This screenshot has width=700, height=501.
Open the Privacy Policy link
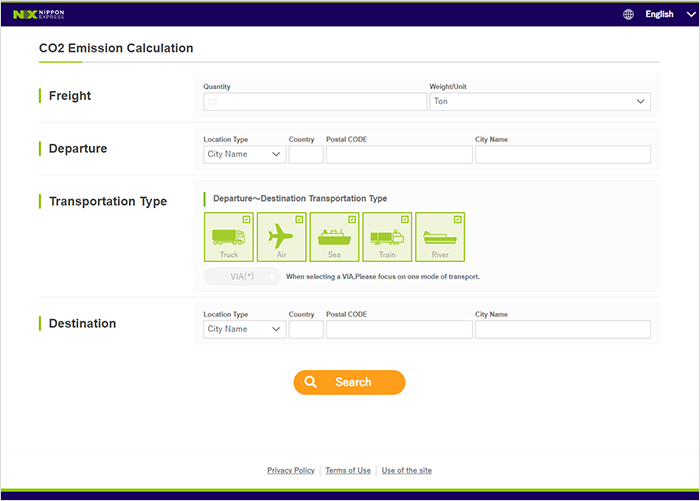(290, 470)
